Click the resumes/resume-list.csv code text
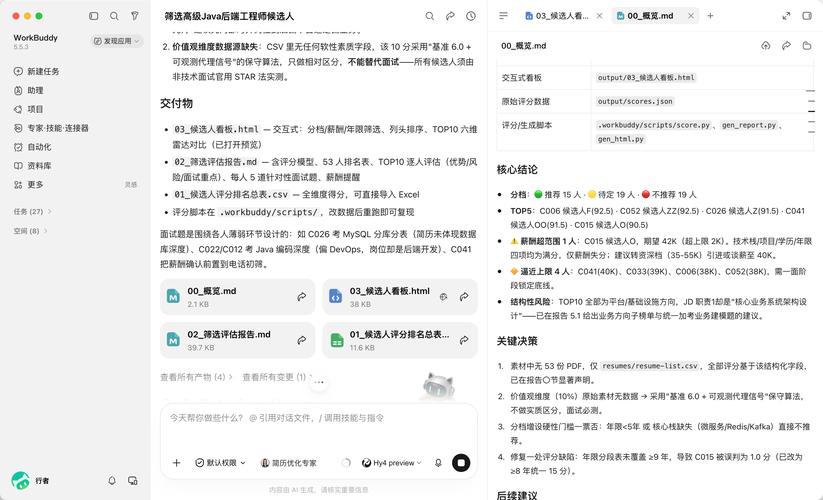Viewport: 823px width, 500px height. point(650,366)
